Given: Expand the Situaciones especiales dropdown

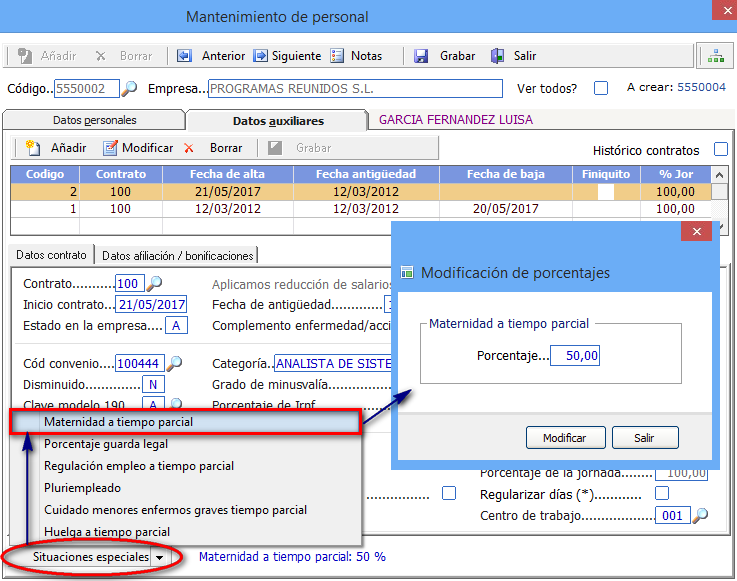Looking at the screenshot, I should [158, 557].
